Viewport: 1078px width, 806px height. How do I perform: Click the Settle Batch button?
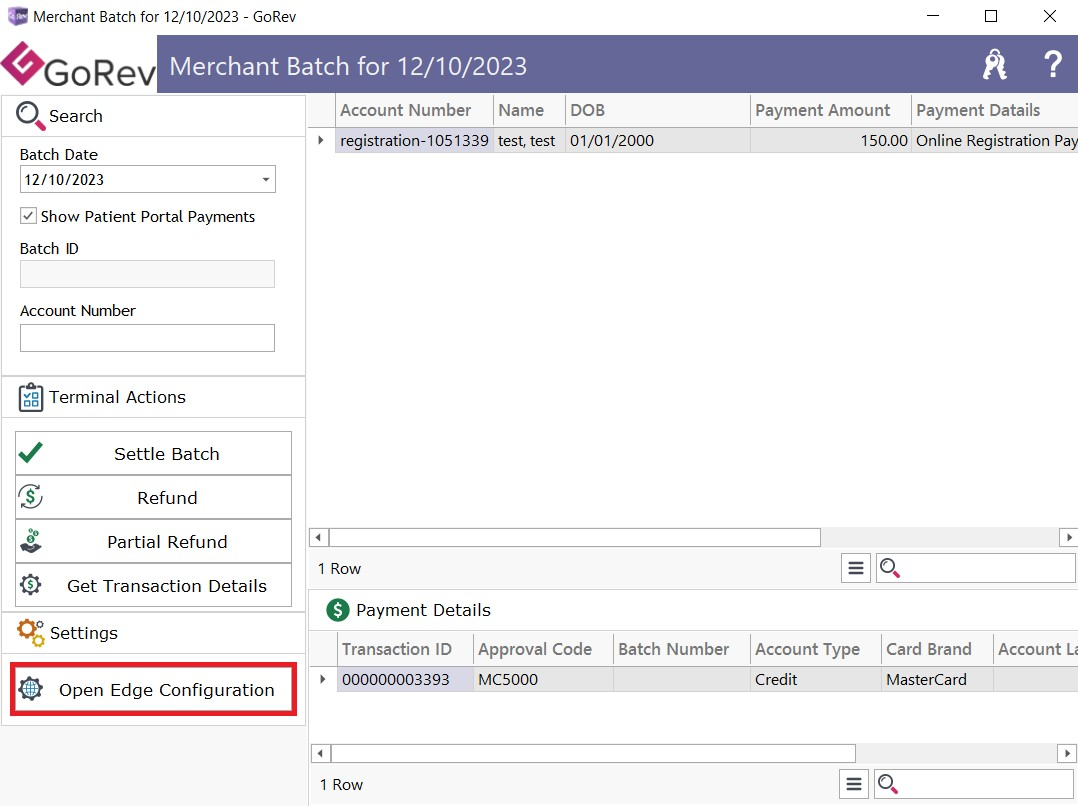pyautogui.click(x=153, y=453)
